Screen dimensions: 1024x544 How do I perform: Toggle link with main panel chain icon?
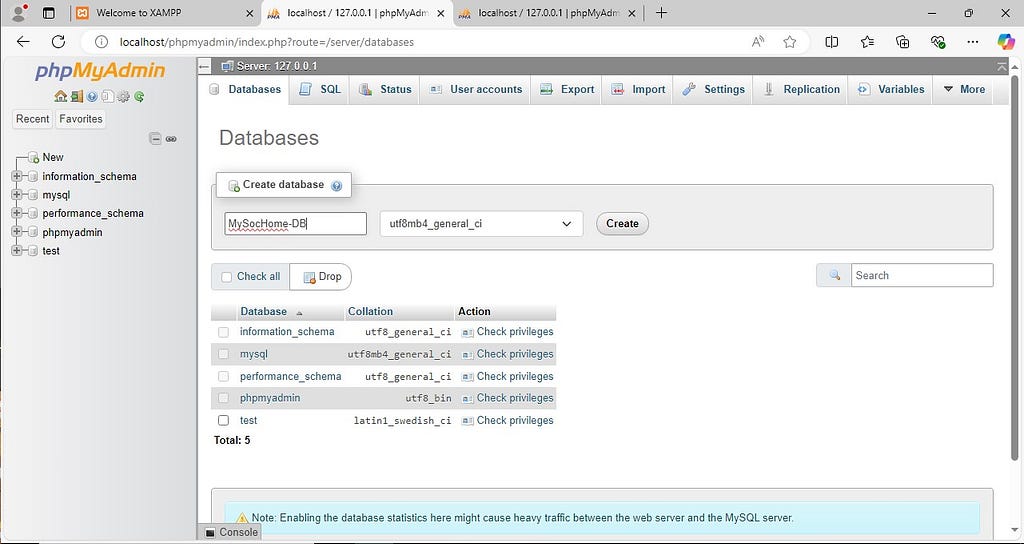click(x=171, y=138)
